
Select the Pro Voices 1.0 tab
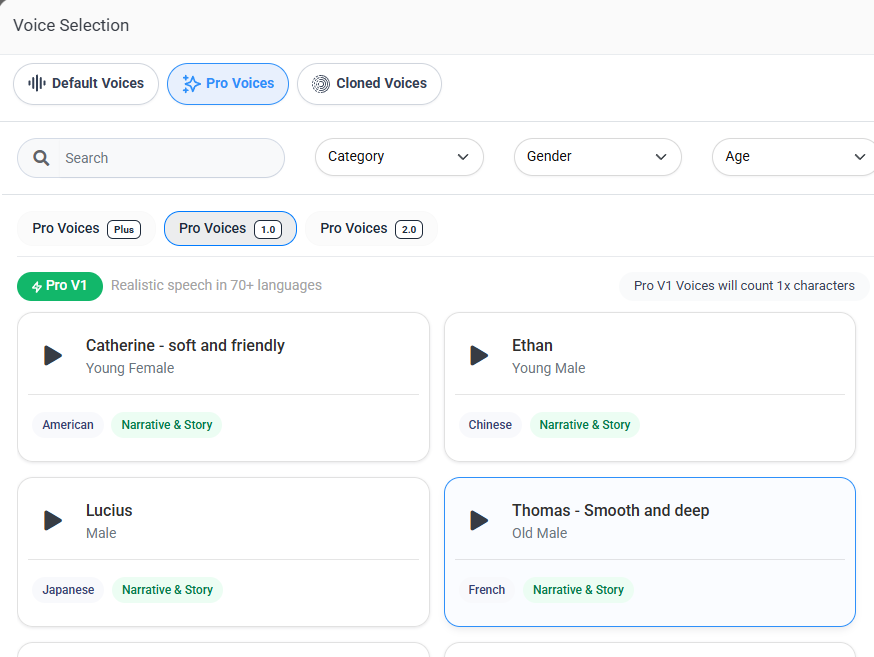(x=230, y=228)
